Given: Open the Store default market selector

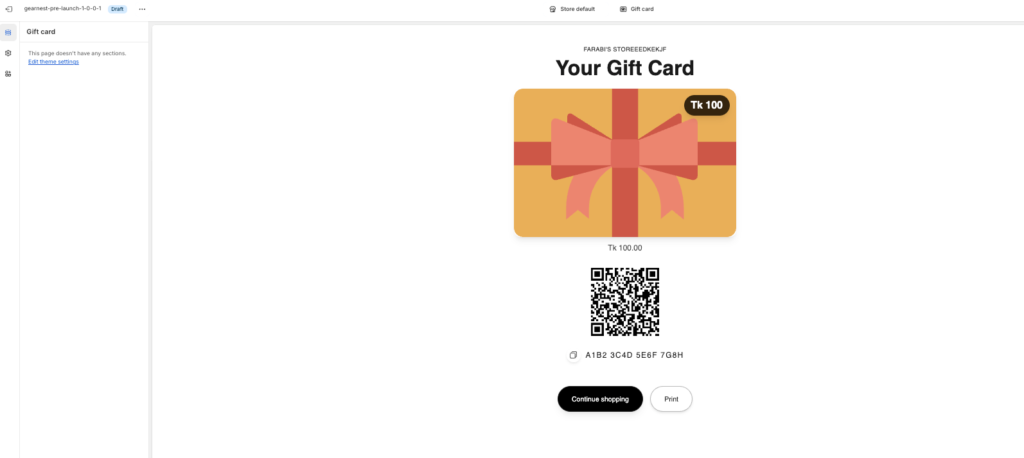Looking at the screenshot, I should (572, 9).
